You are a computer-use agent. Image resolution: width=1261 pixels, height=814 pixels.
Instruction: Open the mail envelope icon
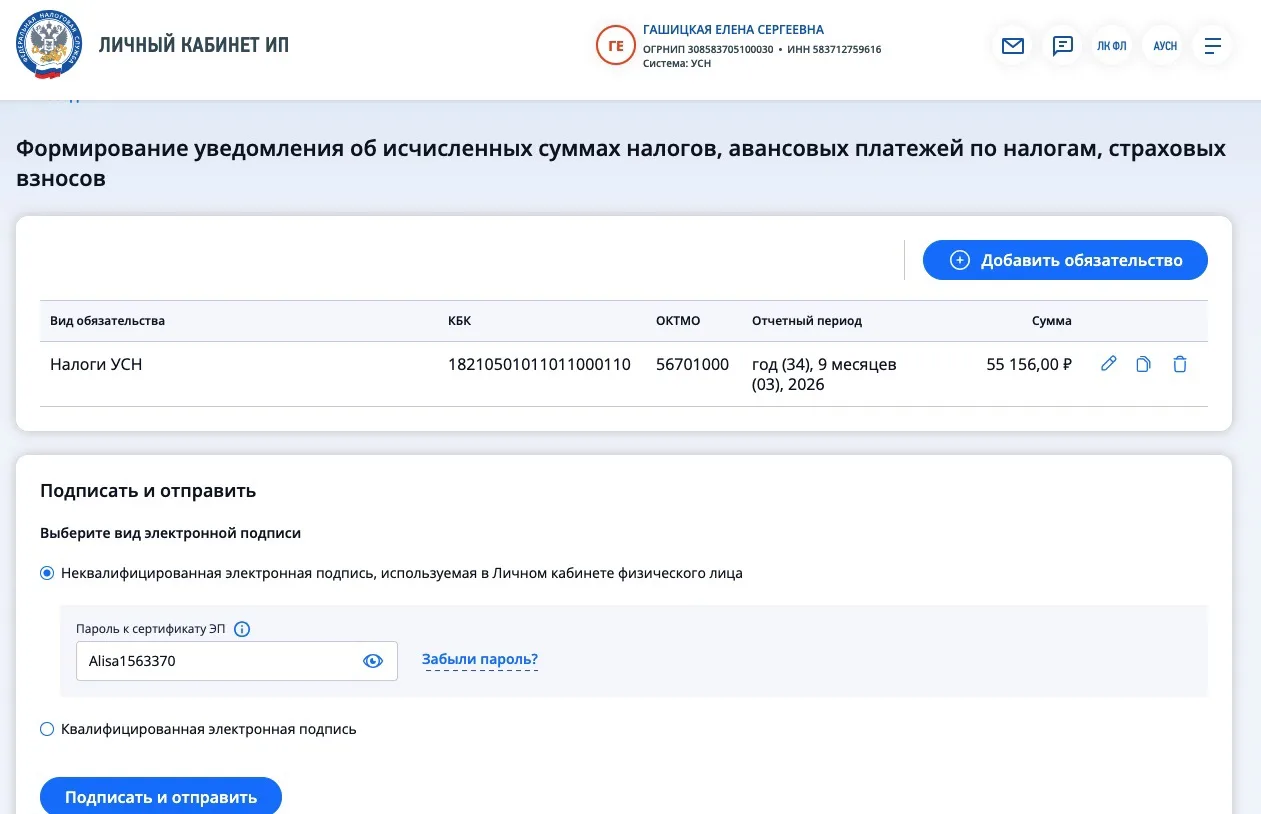coord(1013,46)
